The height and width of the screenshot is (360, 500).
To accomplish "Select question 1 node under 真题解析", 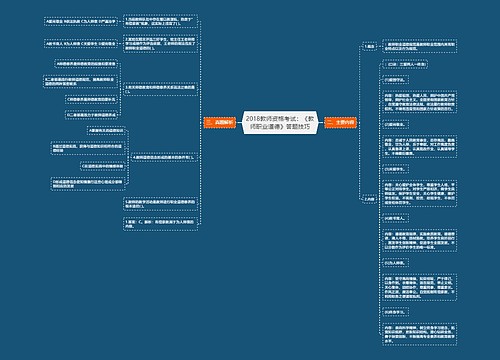I will 160,22.
